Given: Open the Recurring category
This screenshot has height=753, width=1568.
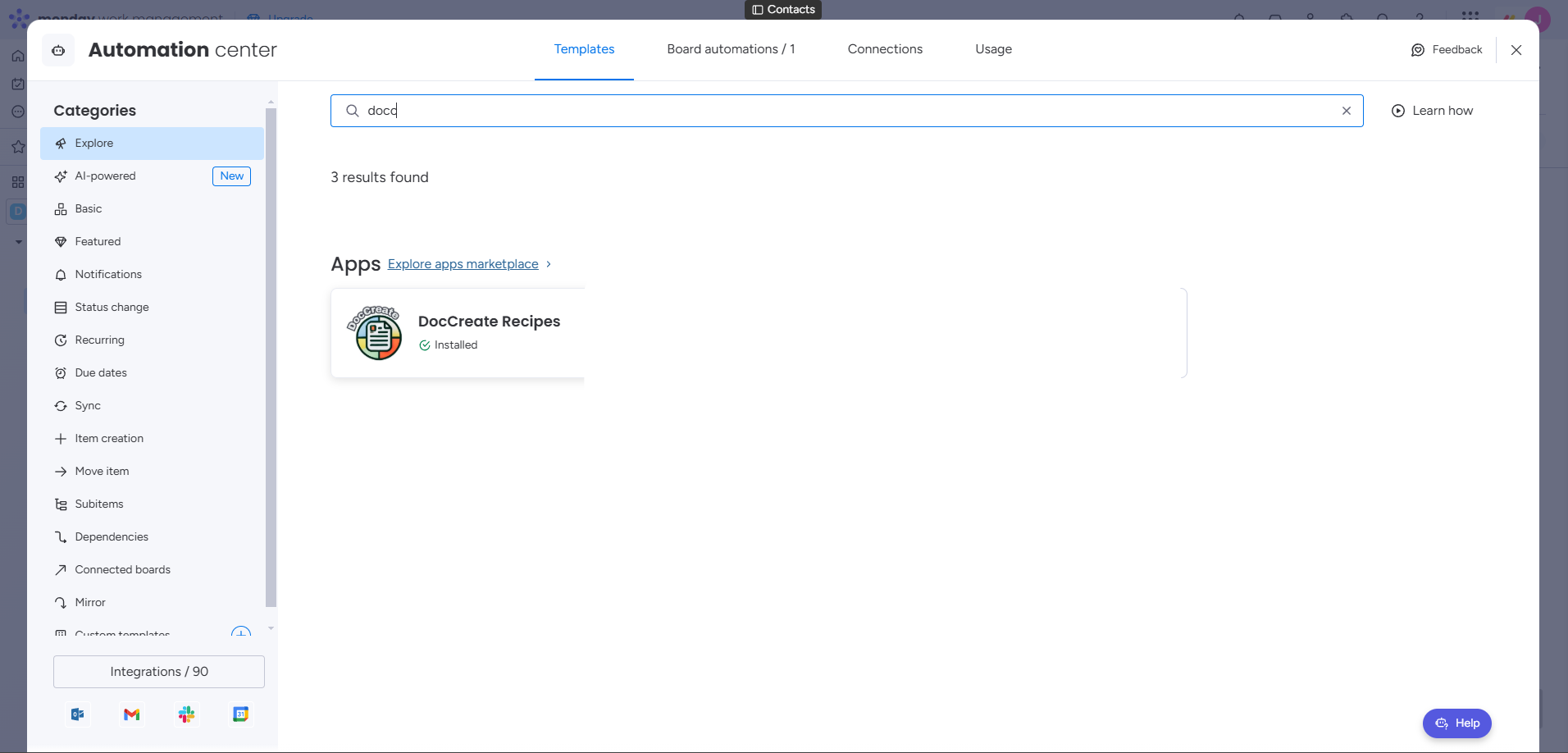Looking at the screenshot, I should (x=152, y=340).
